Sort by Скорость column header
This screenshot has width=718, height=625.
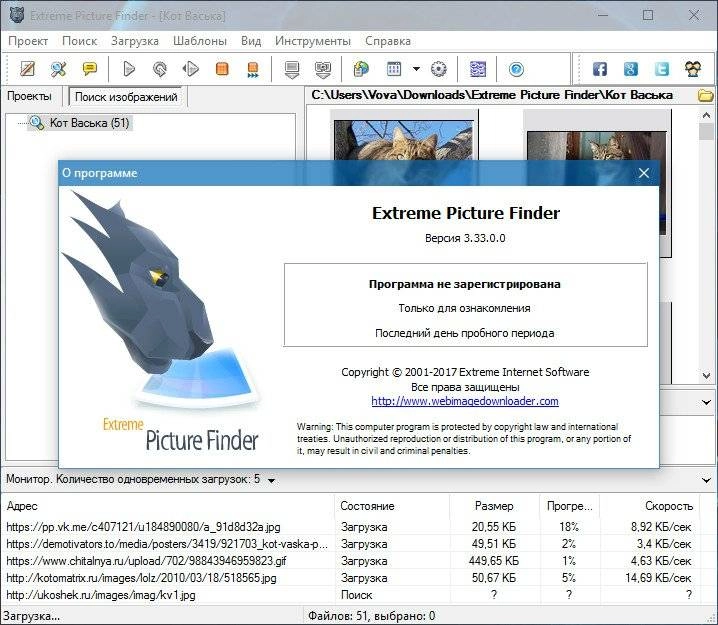tap(650, 506)
